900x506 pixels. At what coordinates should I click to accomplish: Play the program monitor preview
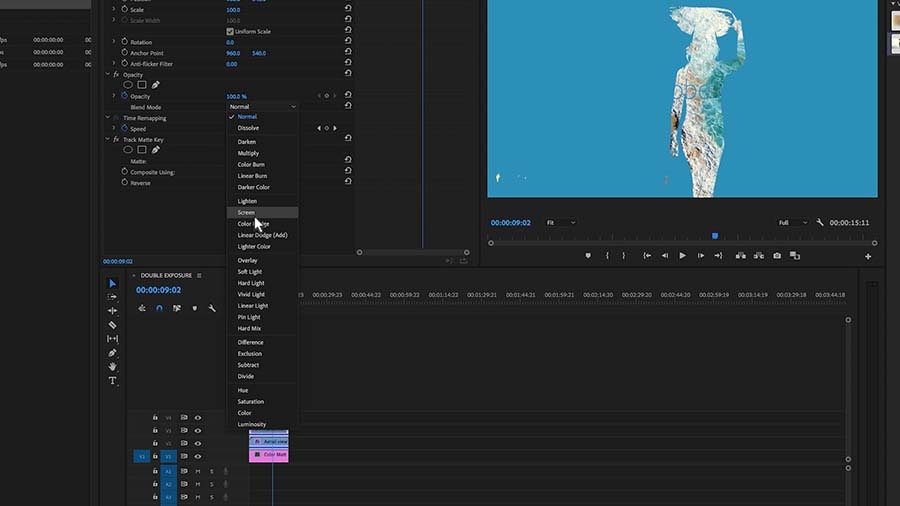pos(682,256)
